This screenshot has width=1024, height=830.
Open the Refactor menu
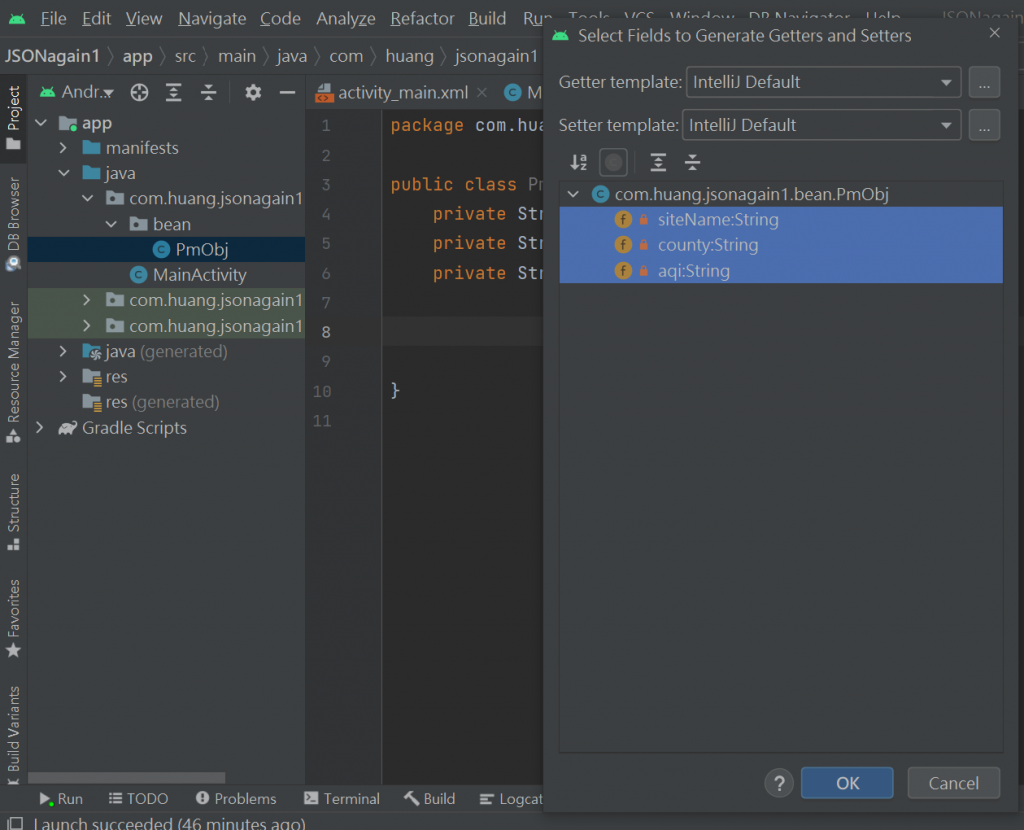point(422,18)
